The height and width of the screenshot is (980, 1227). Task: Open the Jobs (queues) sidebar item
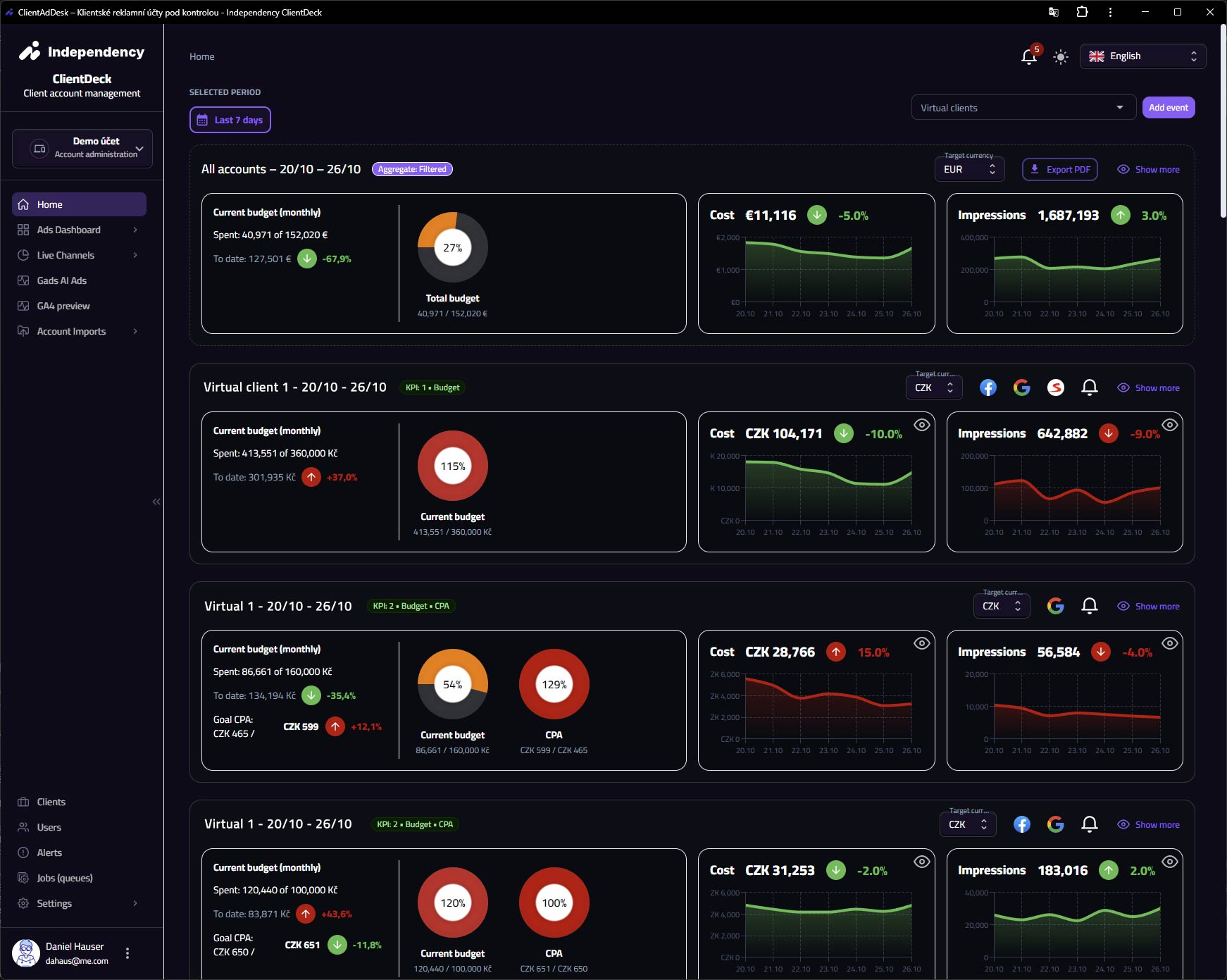click(x=65, y=877)
